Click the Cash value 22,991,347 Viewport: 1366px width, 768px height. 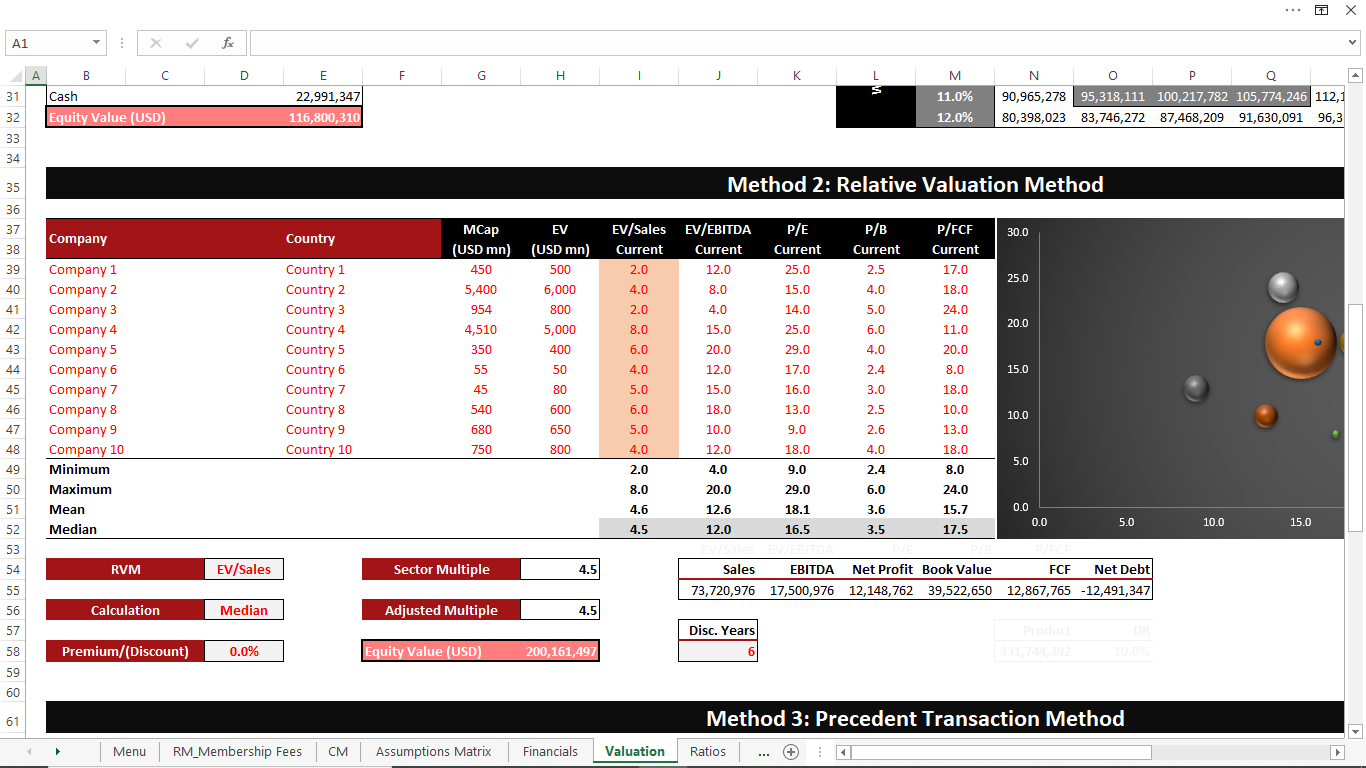(x=323, y=96)
